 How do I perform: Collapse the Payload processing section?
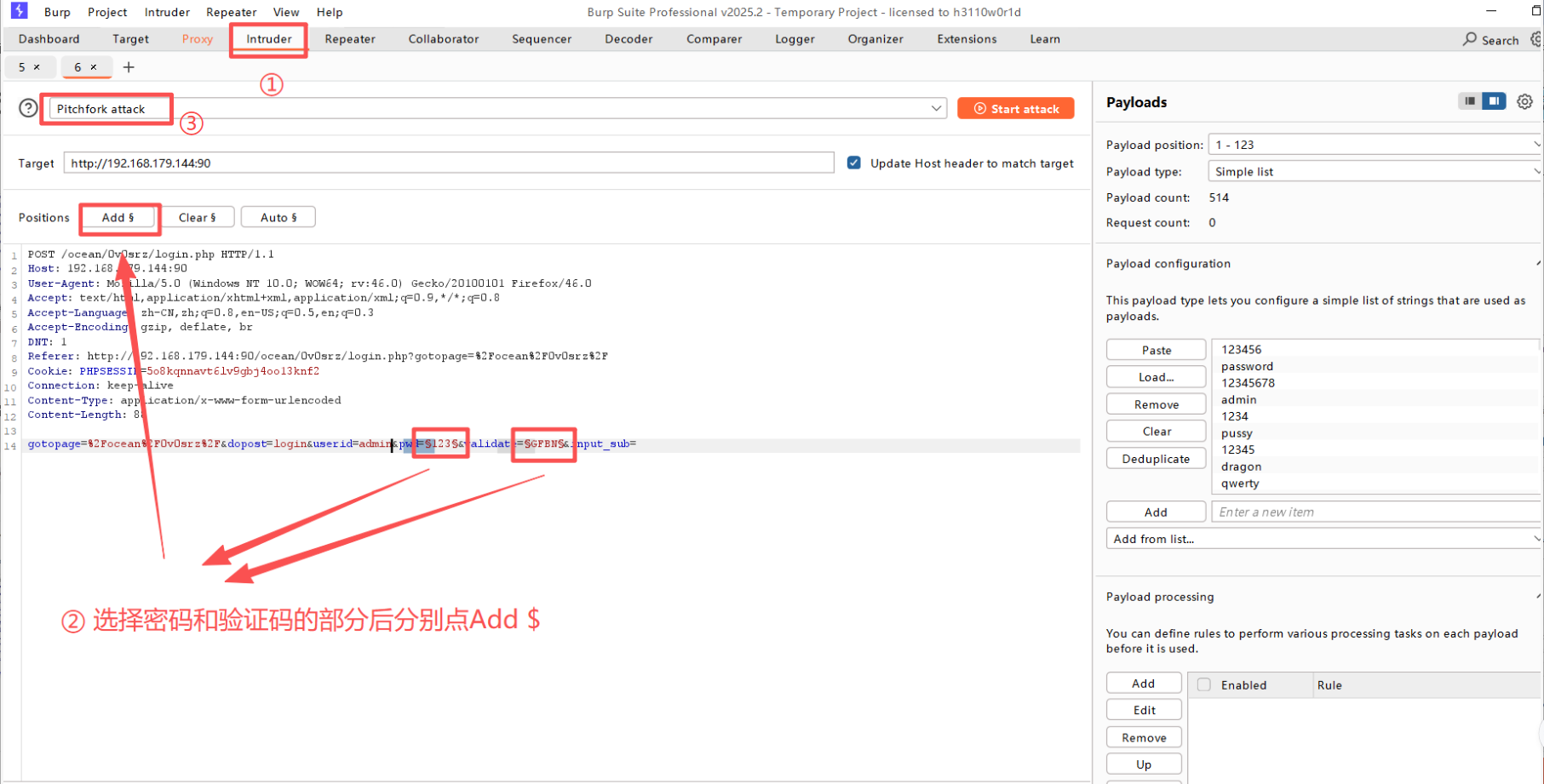click(1538, 596)
